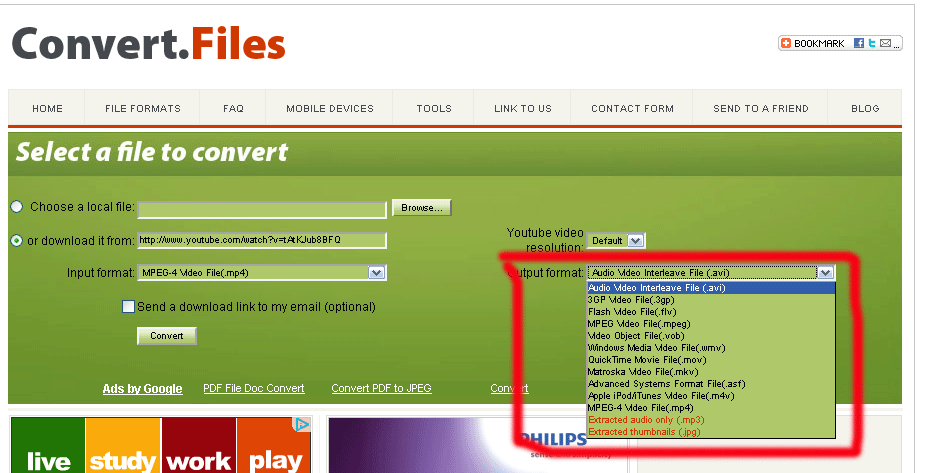Image resolution: width=925 pixels, height=473 pixels.
Task: Open the FILE FORMATS page
Action: [x=143, y=109]
